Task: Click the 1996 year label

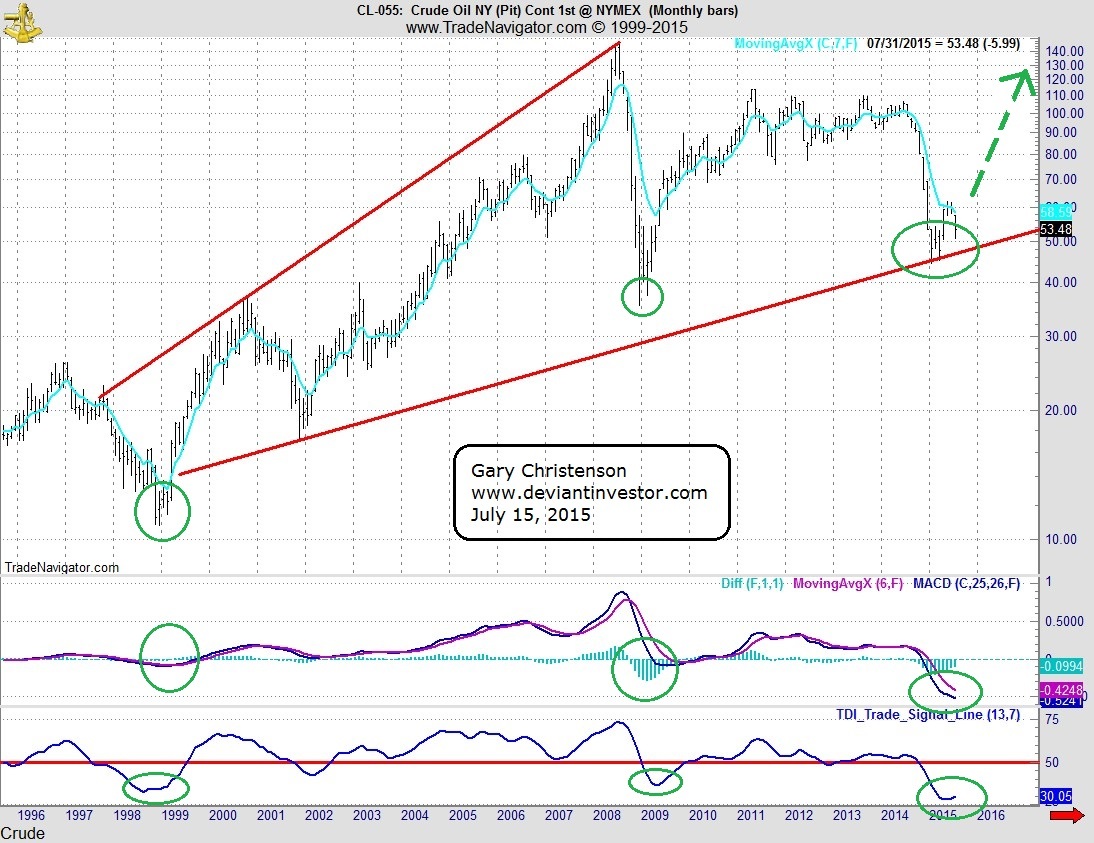Action: pos(31,815)
